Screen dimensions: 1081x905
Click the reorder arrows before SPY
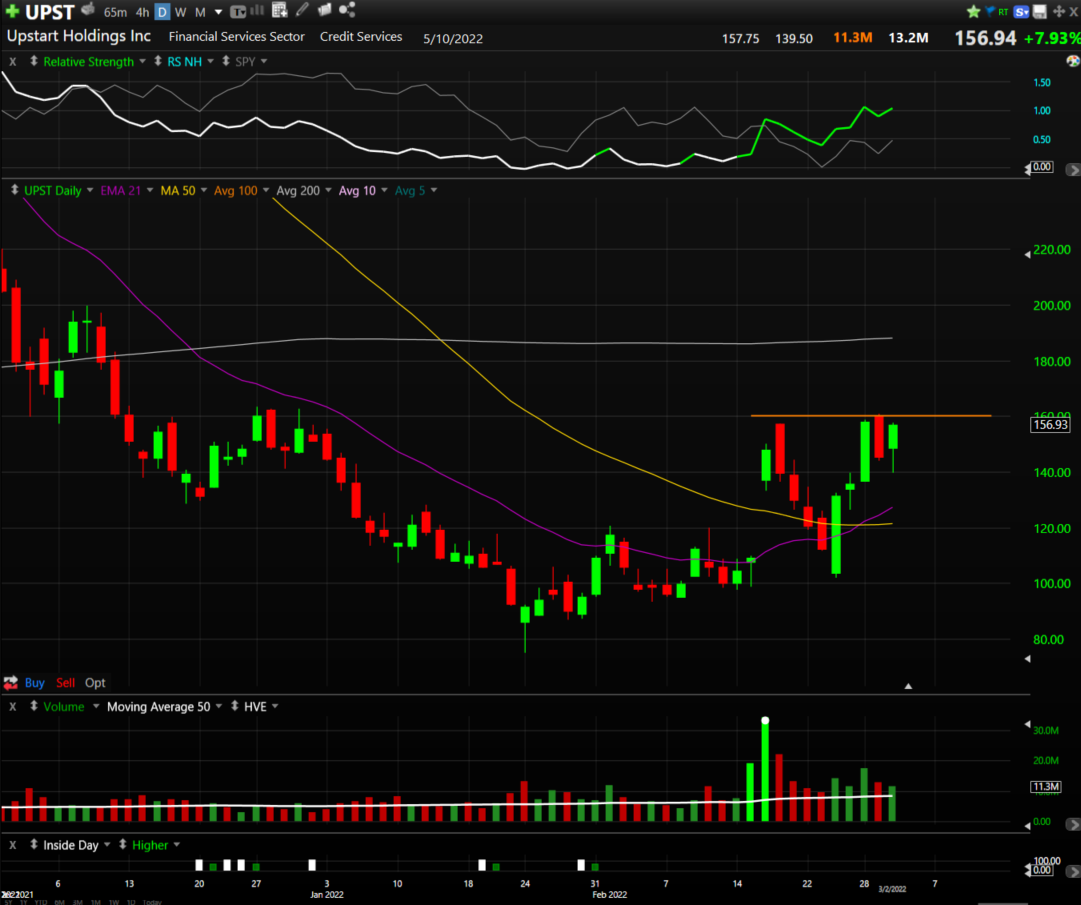click(x=226, y=61)
